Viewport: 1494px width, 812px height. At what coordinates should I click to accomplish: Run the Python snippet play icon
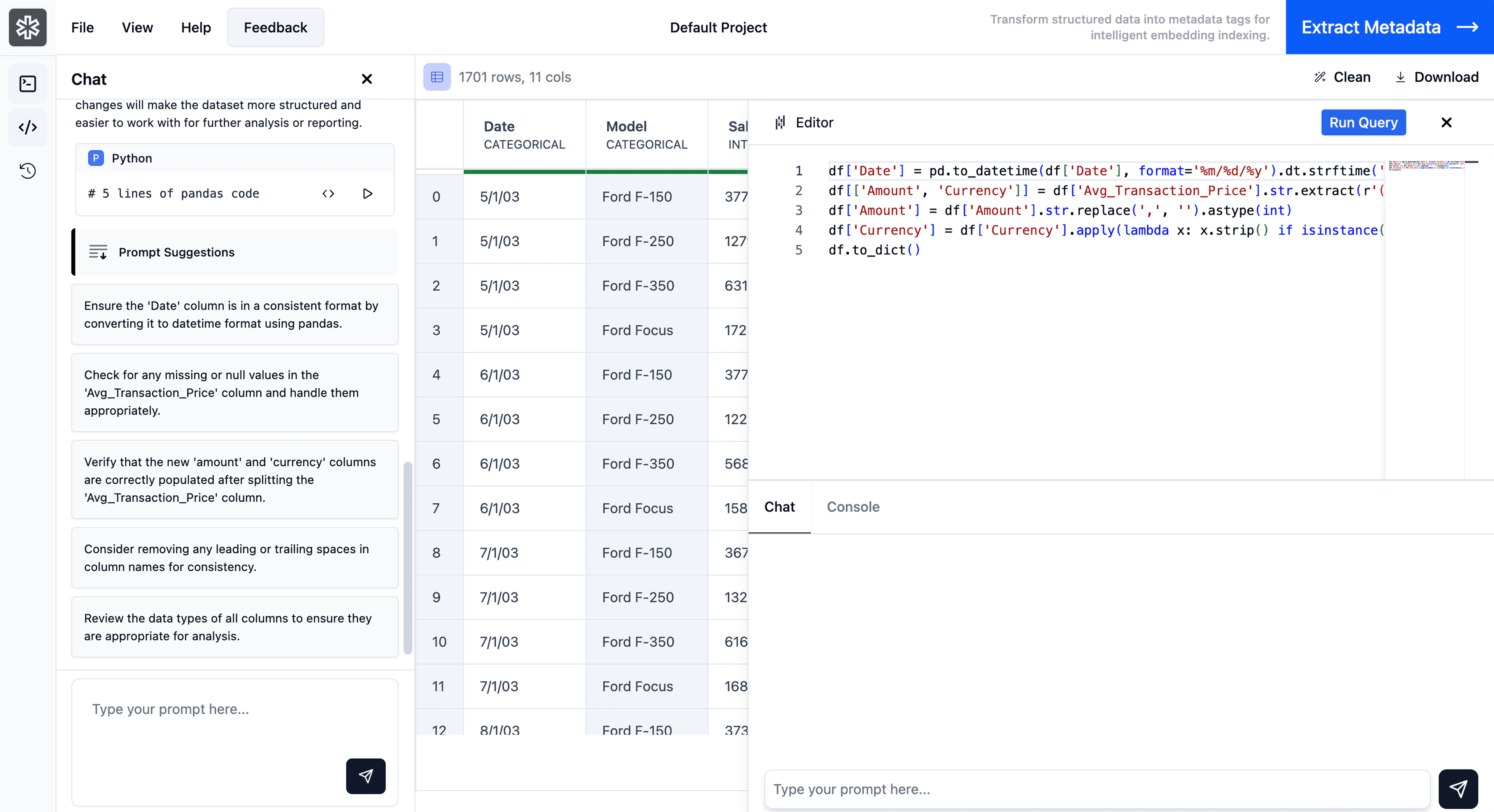367,194
